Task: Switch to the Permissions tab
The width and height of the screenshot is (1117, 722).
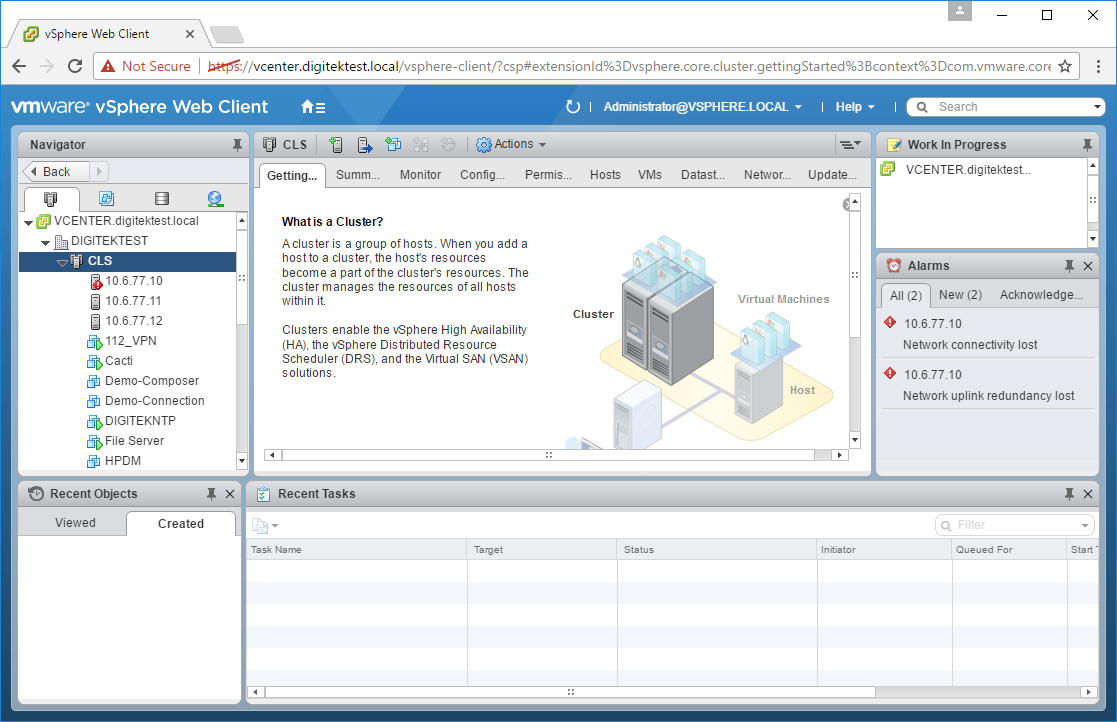Action: click(x=548, y=174)
